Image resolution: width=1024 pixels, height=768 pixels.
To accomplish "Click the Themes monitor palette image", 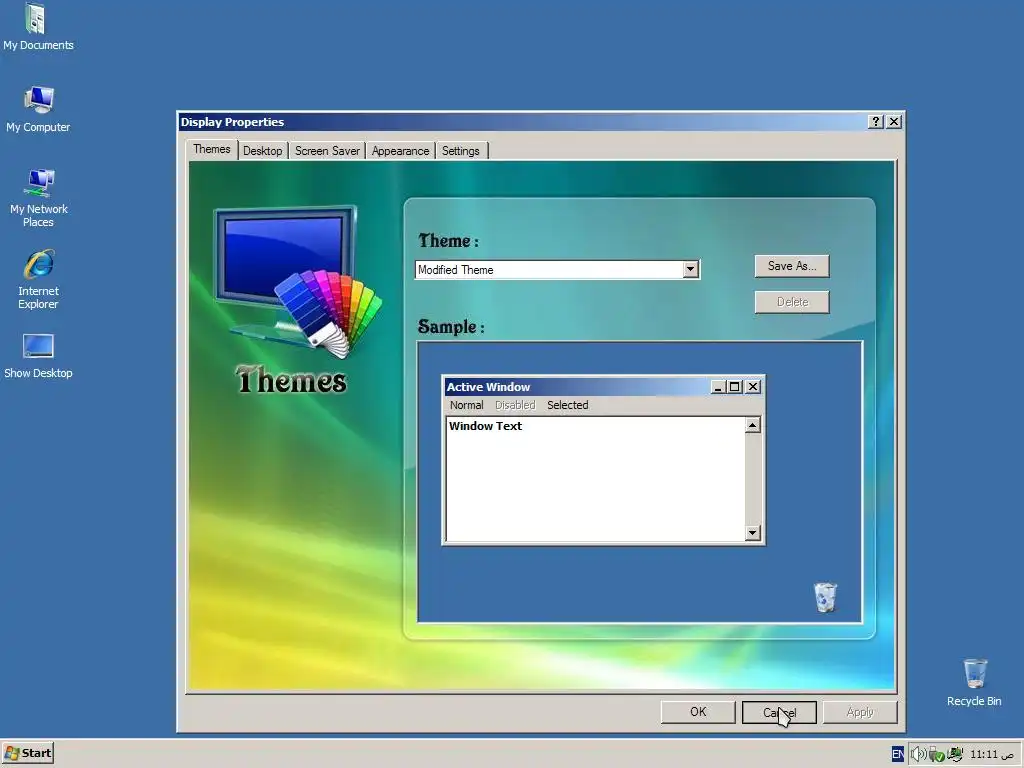I will tap(298, 281).
